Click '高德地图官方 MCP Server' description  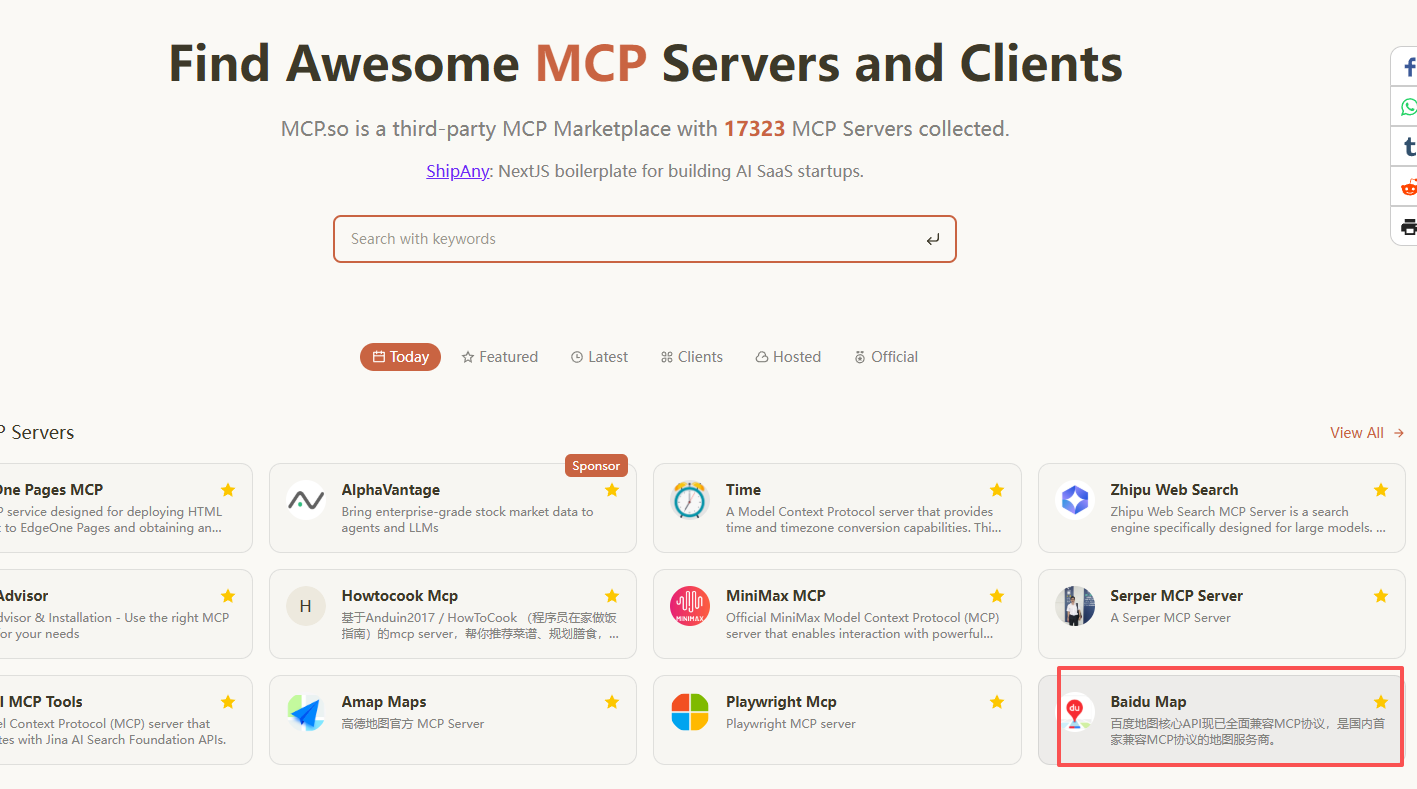[413, 724]
